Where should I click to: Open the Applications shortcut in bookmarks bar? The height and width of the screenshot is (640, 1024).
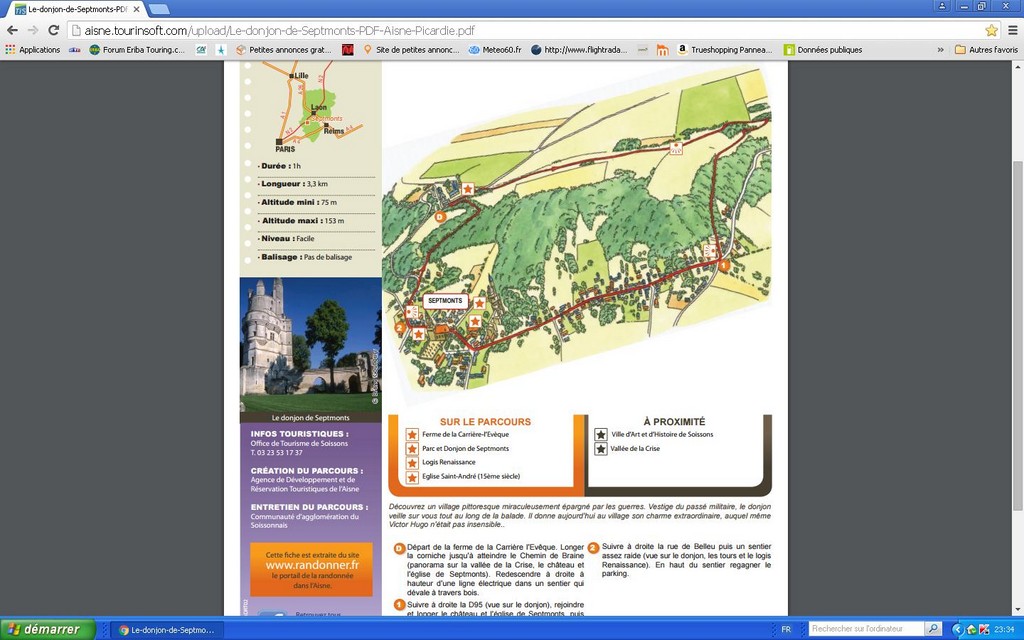[x=33, y=49]
